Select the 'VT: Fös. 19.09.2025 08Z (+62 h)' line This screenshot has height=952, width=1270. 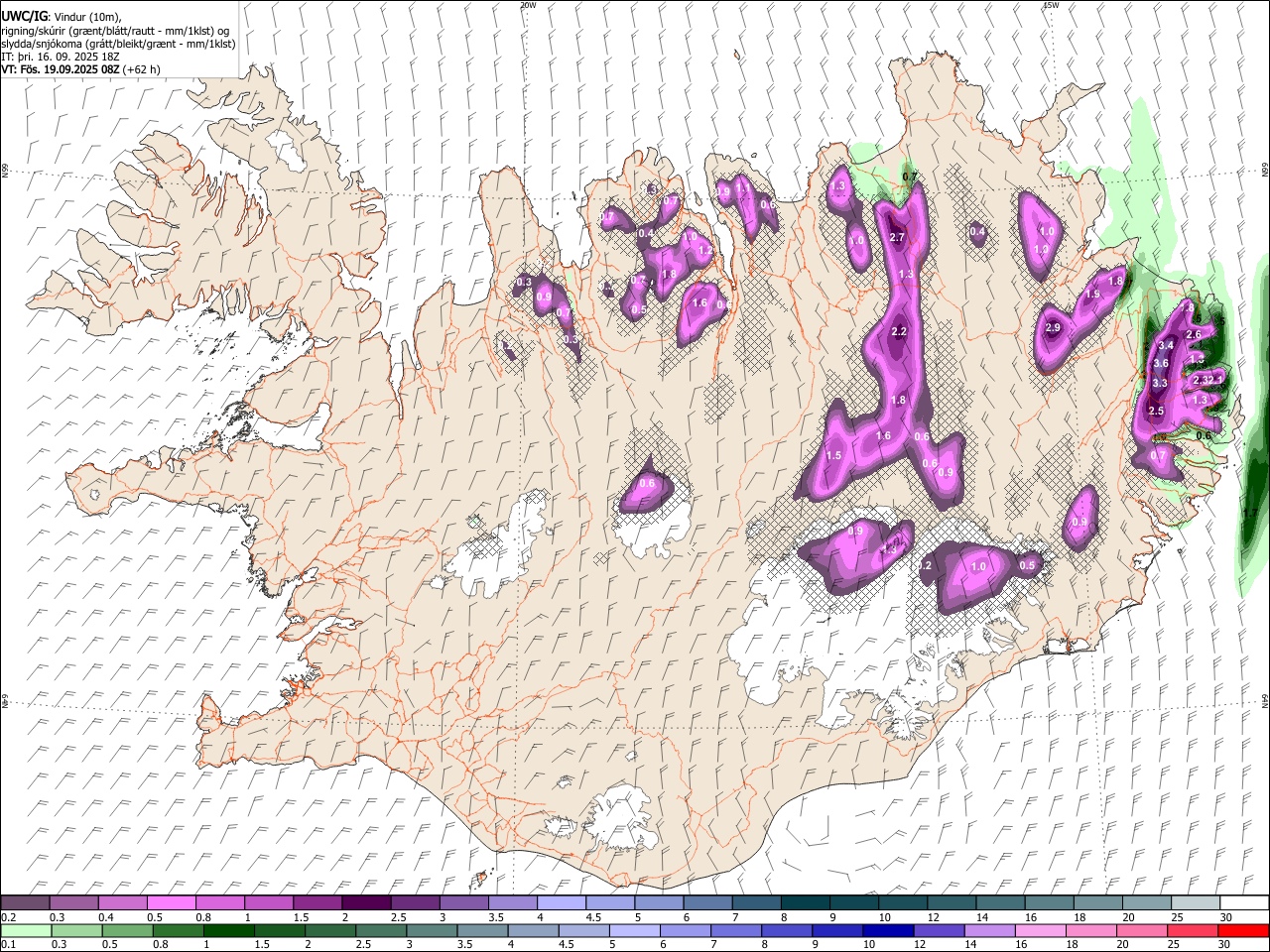[81, 69]
